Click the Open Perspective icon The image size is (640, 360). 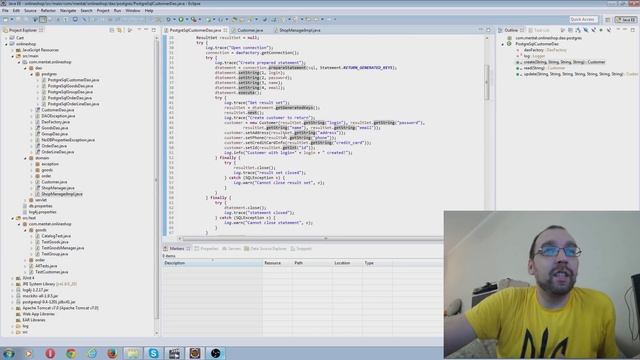pyautogui.click(x=608, y=19)
